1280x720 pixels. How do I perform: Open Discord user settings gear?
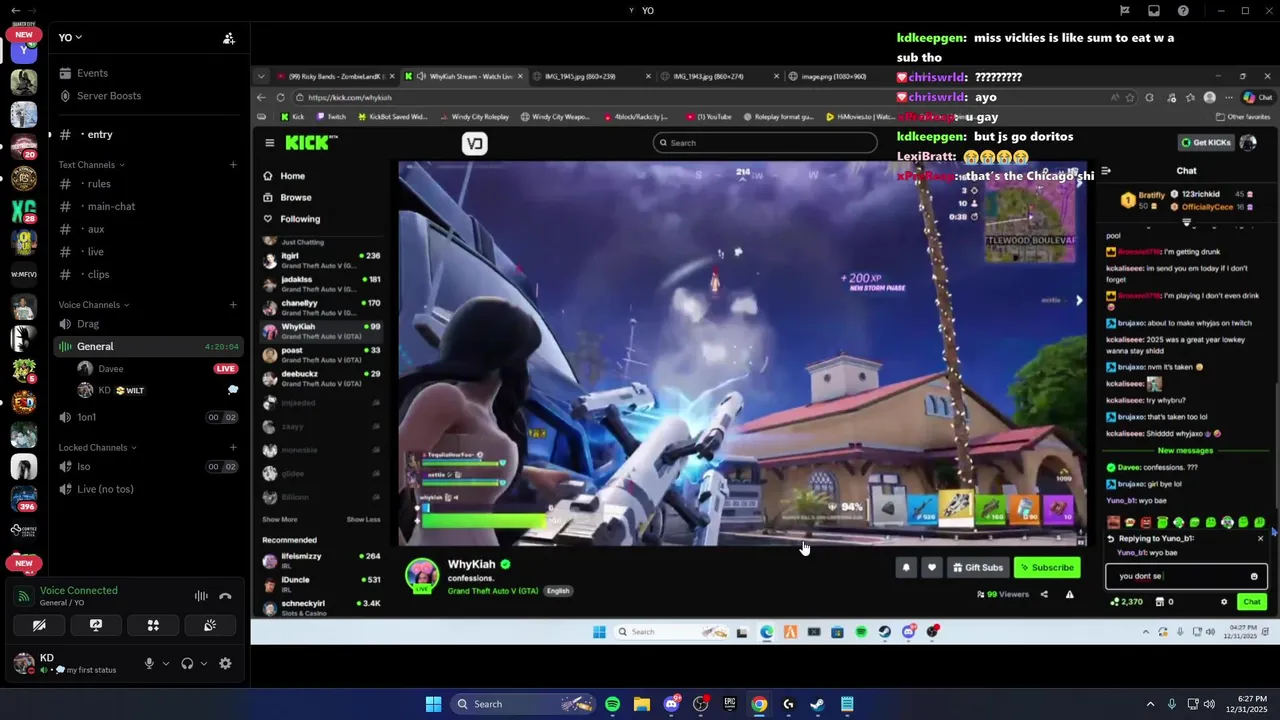pyautogui.click(x=226, y=663)
